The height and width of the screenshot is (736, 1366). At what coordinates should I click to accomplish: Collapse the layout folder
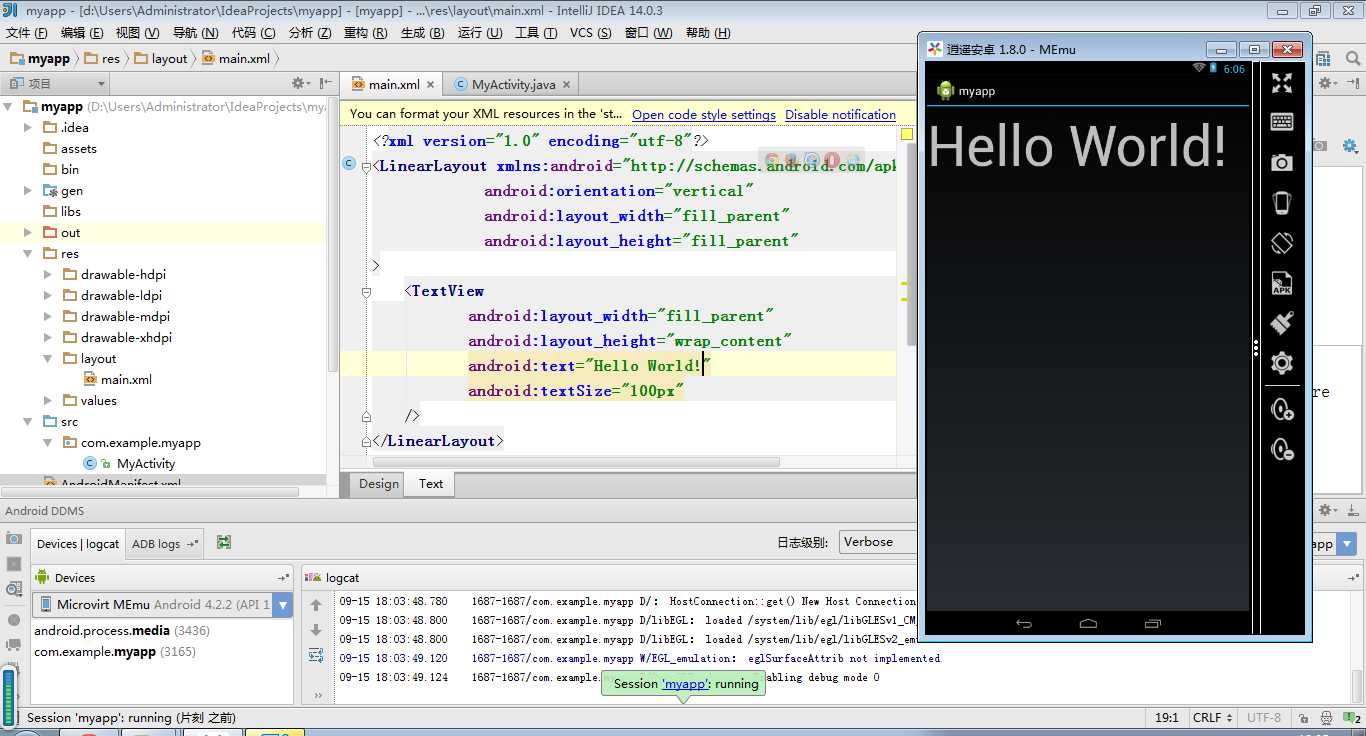pyautogui.click(x=48, y=358)
